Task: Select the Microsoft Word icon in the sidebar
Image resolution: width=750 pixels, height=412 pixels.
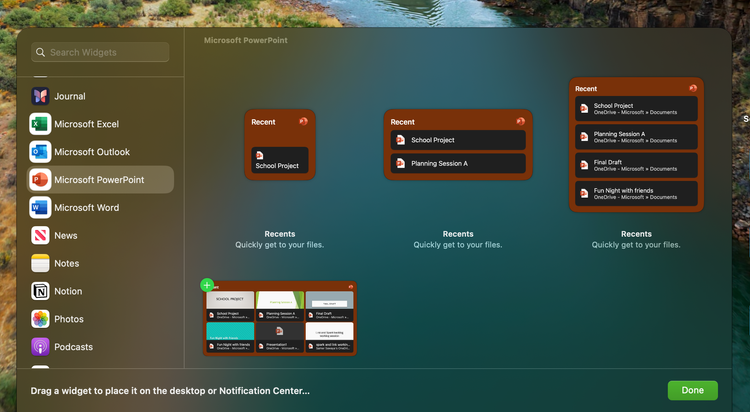Action: [40, 208]
